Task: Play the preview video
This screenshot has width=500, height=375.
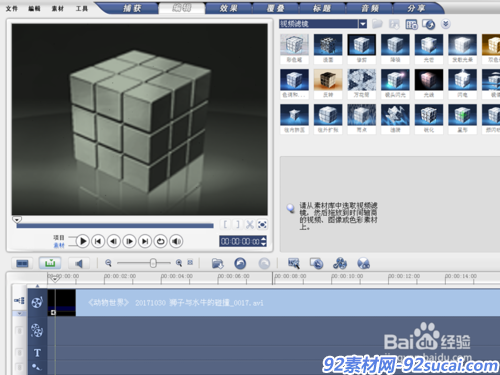Action: coord(83,241)
